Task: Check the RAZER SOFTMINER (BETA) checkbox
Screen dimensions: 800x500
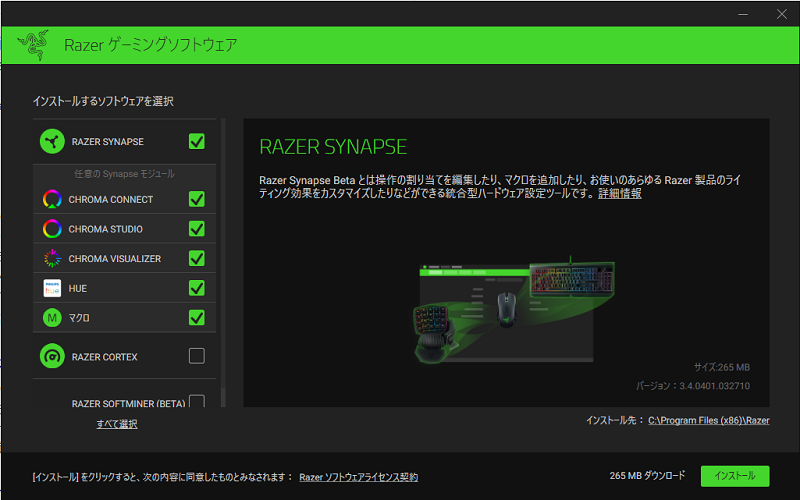Action: pos(197,401)
